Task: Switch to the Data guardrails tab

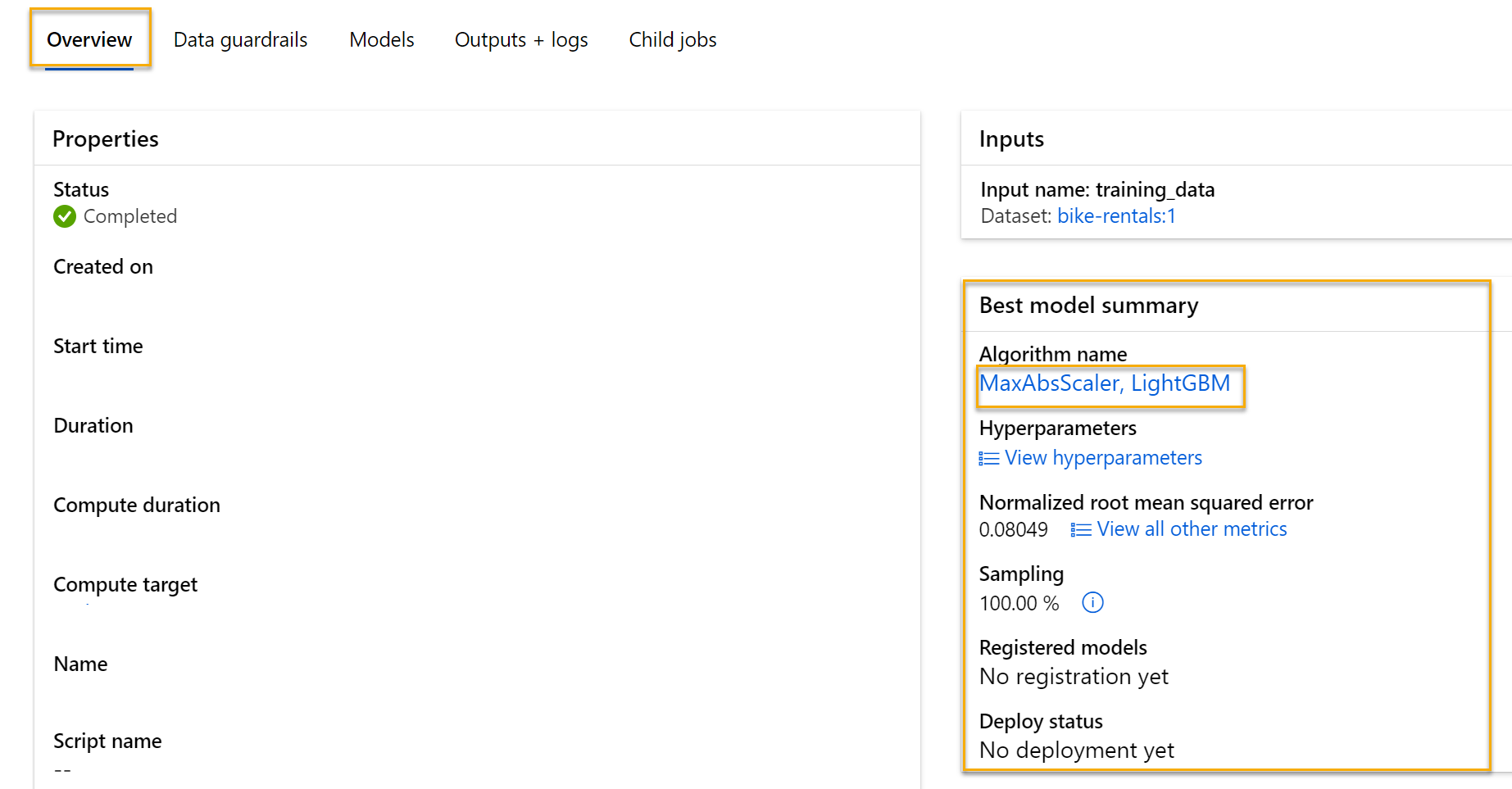Action: point(240,39)
